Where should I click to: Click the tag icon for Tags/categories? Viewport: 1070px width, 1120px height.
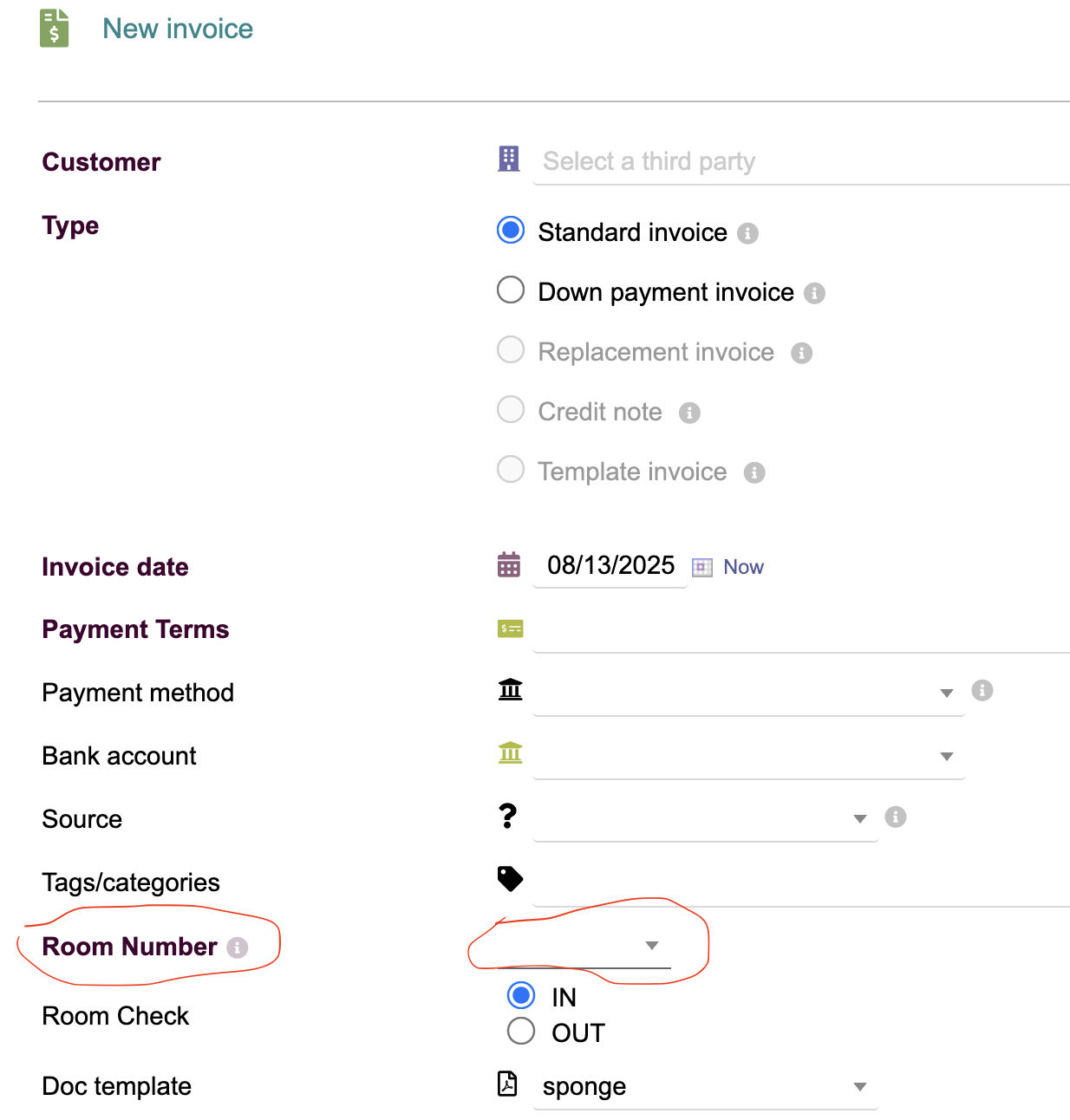pos(510,878)
